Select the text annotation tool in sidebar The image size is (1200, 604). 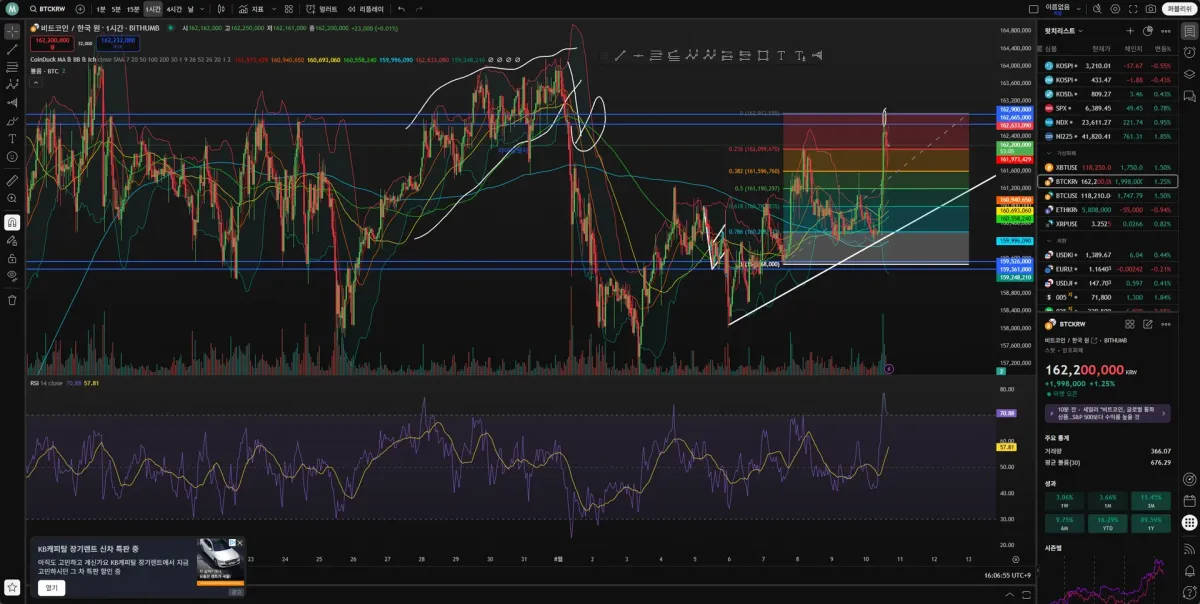click(12, 139)
